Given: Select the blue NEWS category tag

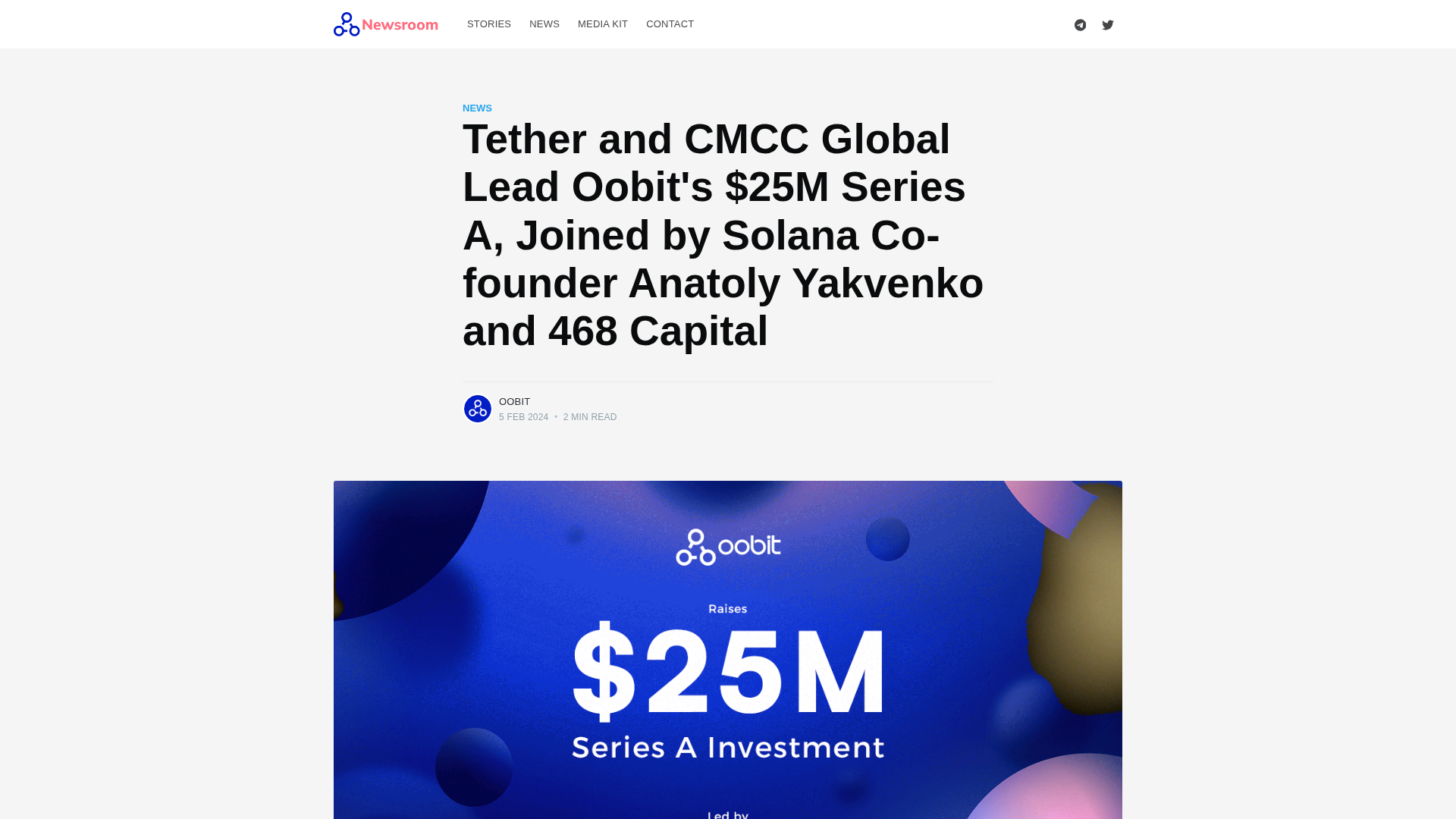Looking at the screenshot, I should point(477,108).
